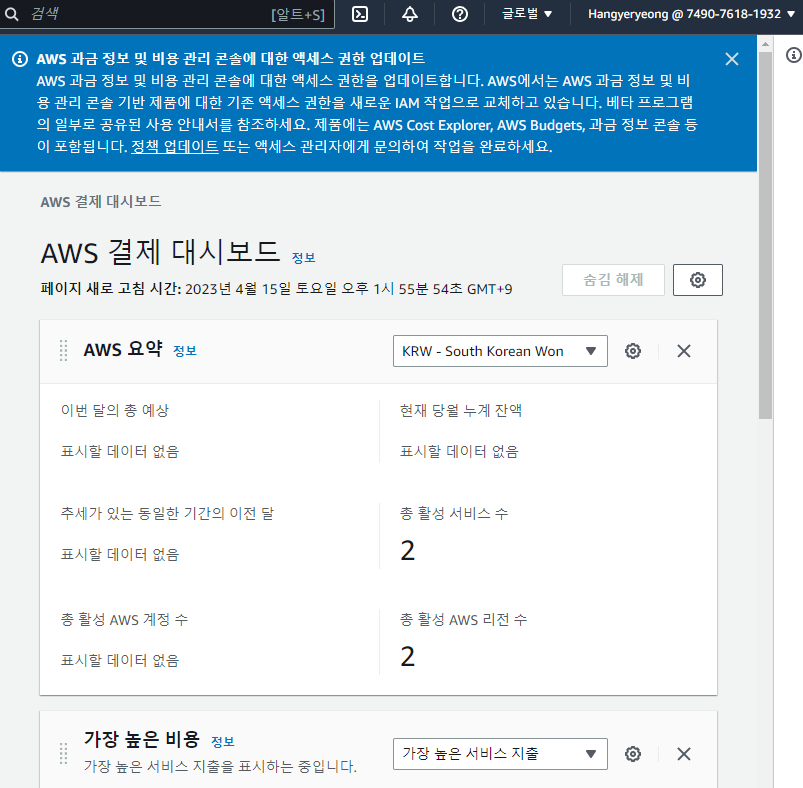Click the banner info circle icon

[20, 59]
